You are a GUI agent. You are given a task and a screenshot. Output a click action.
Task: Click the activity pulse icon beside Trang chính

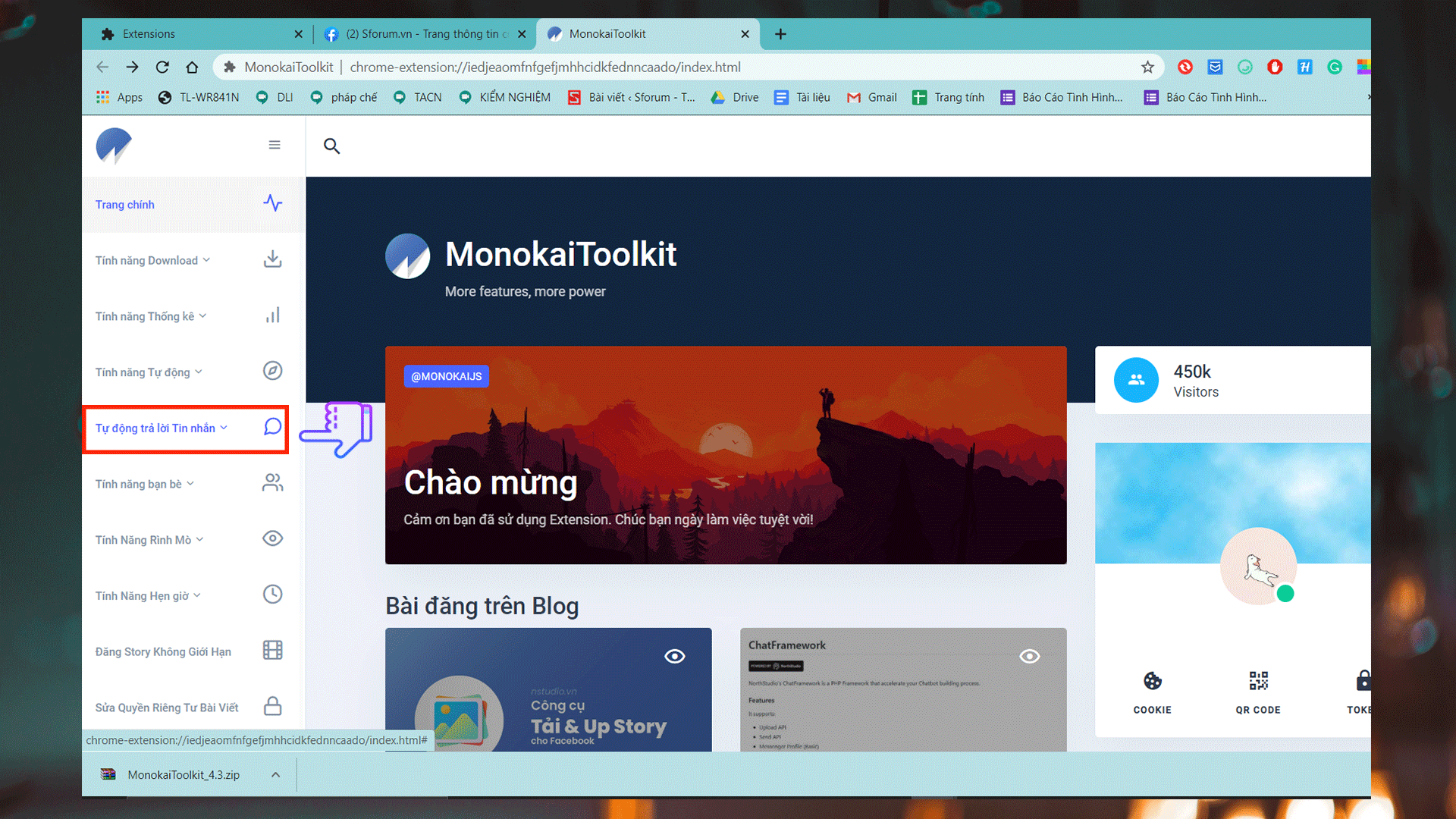click(x=273, y=203)
